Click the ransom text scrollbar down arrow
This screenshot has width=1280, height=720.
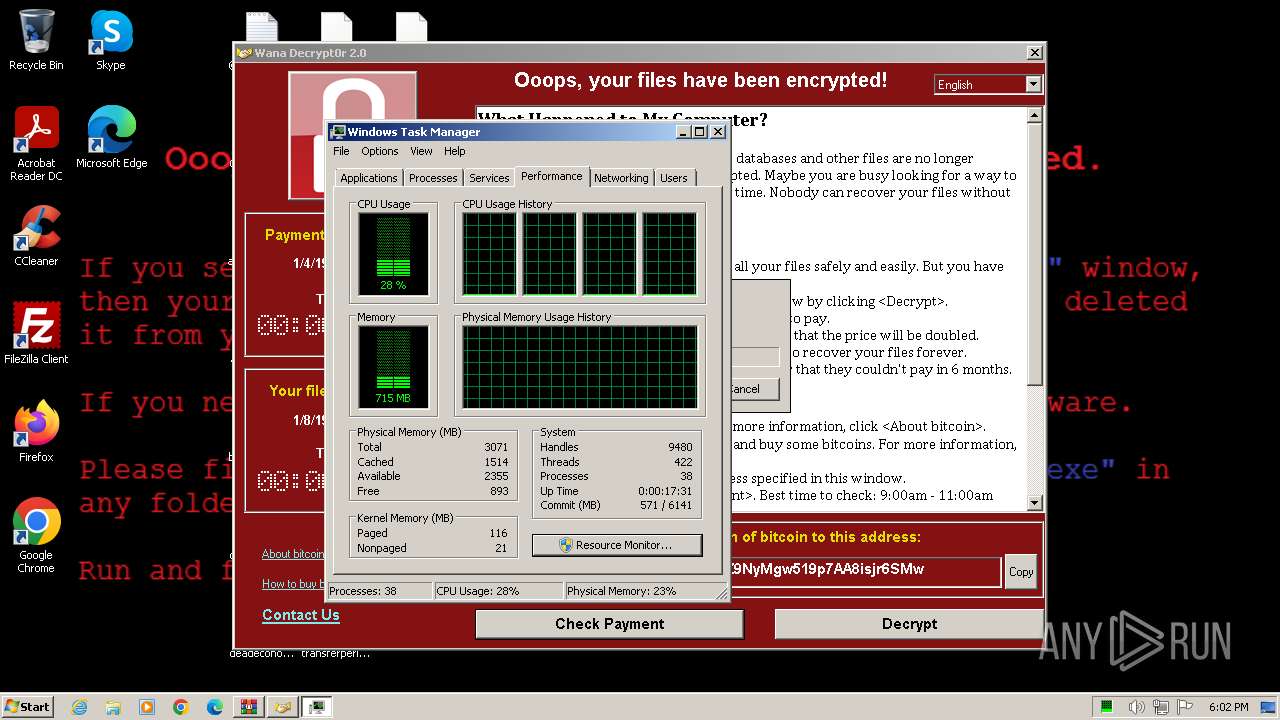coord(1035,503)
